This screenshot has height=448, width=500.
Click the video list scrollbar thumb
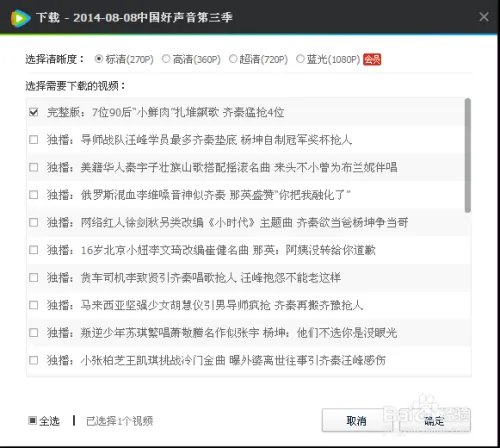pyautogui.click(x=468, y=155)
